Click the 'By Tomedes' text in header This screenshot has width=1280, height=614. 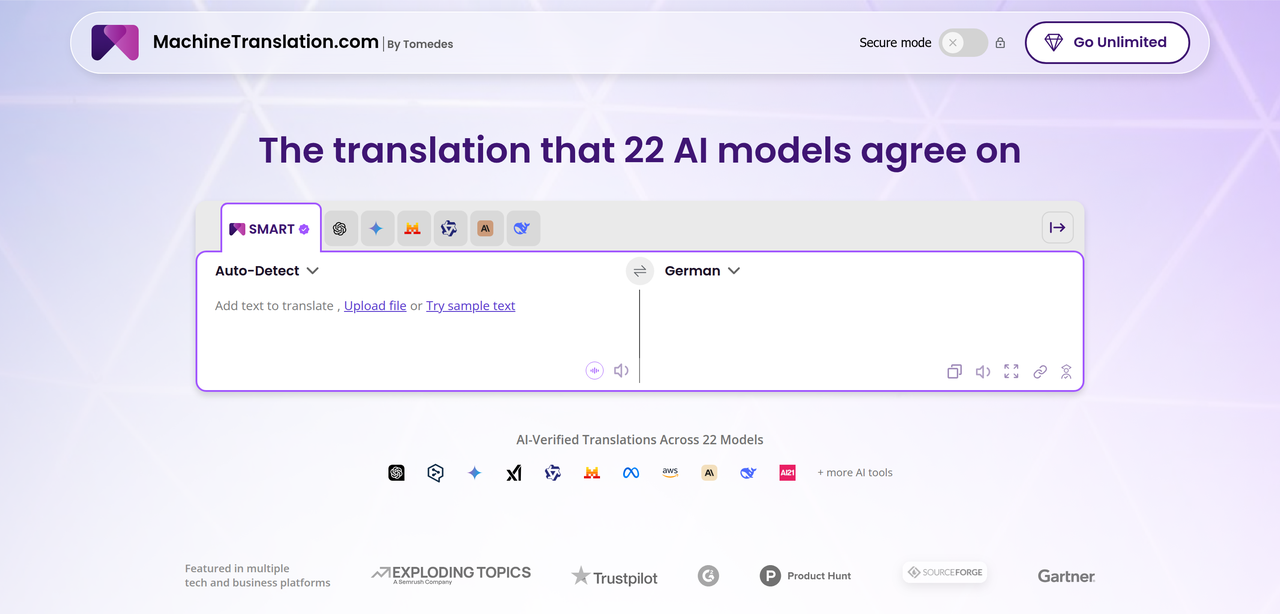click(420, 44)
